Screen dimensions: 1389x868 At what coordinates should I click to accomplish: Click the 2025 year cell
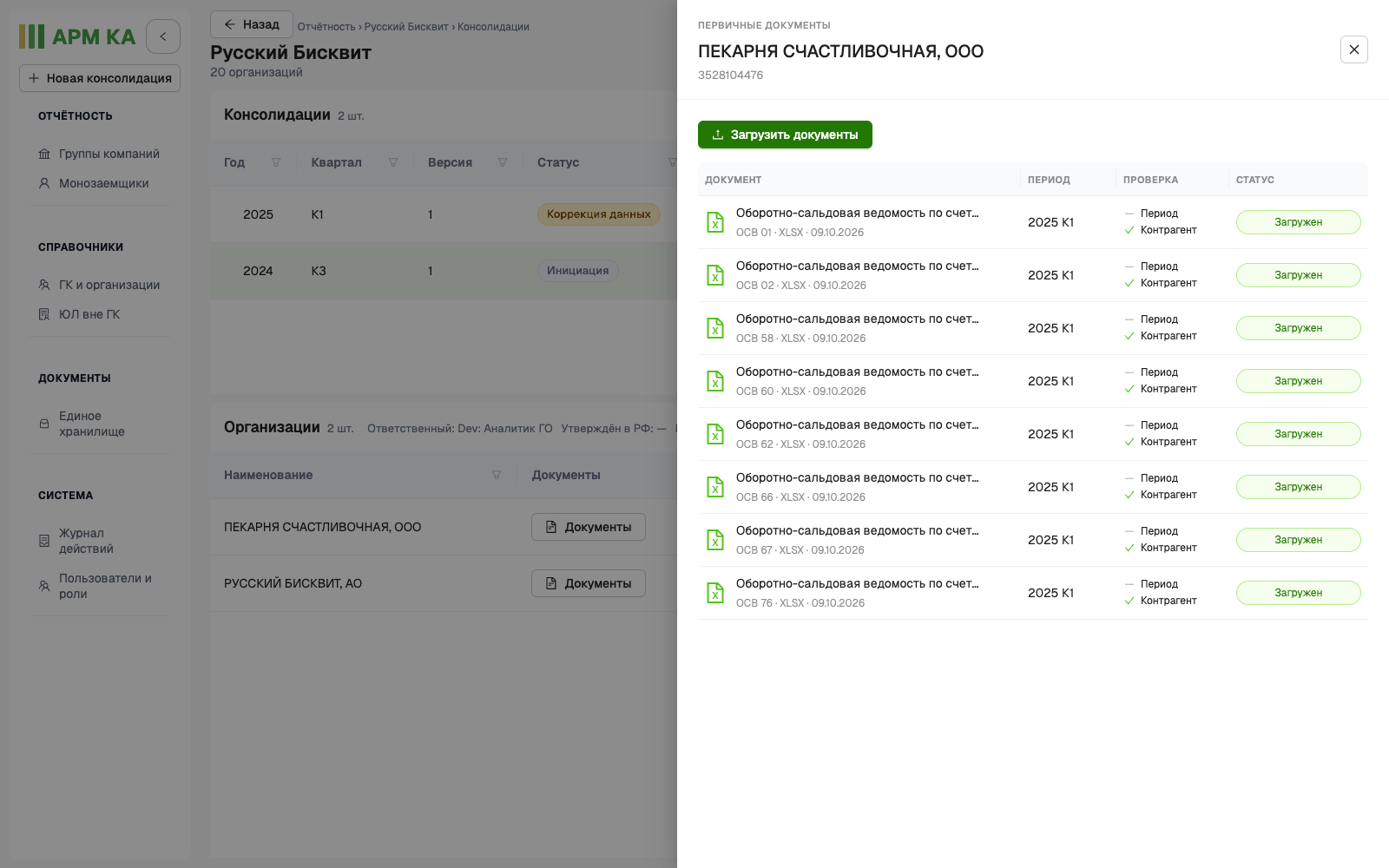258,214
